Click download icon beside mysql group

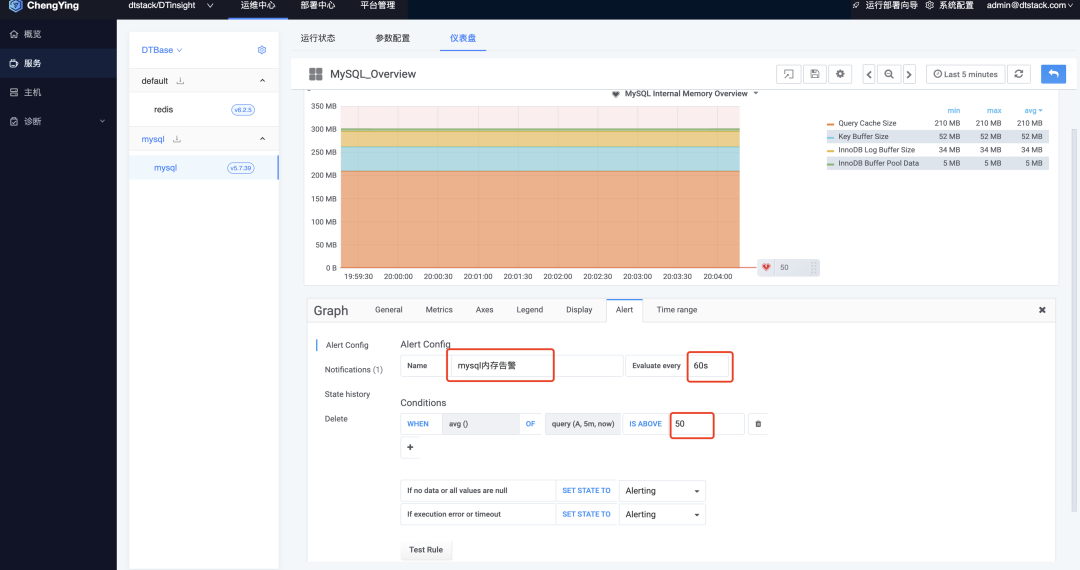(177, 139)
